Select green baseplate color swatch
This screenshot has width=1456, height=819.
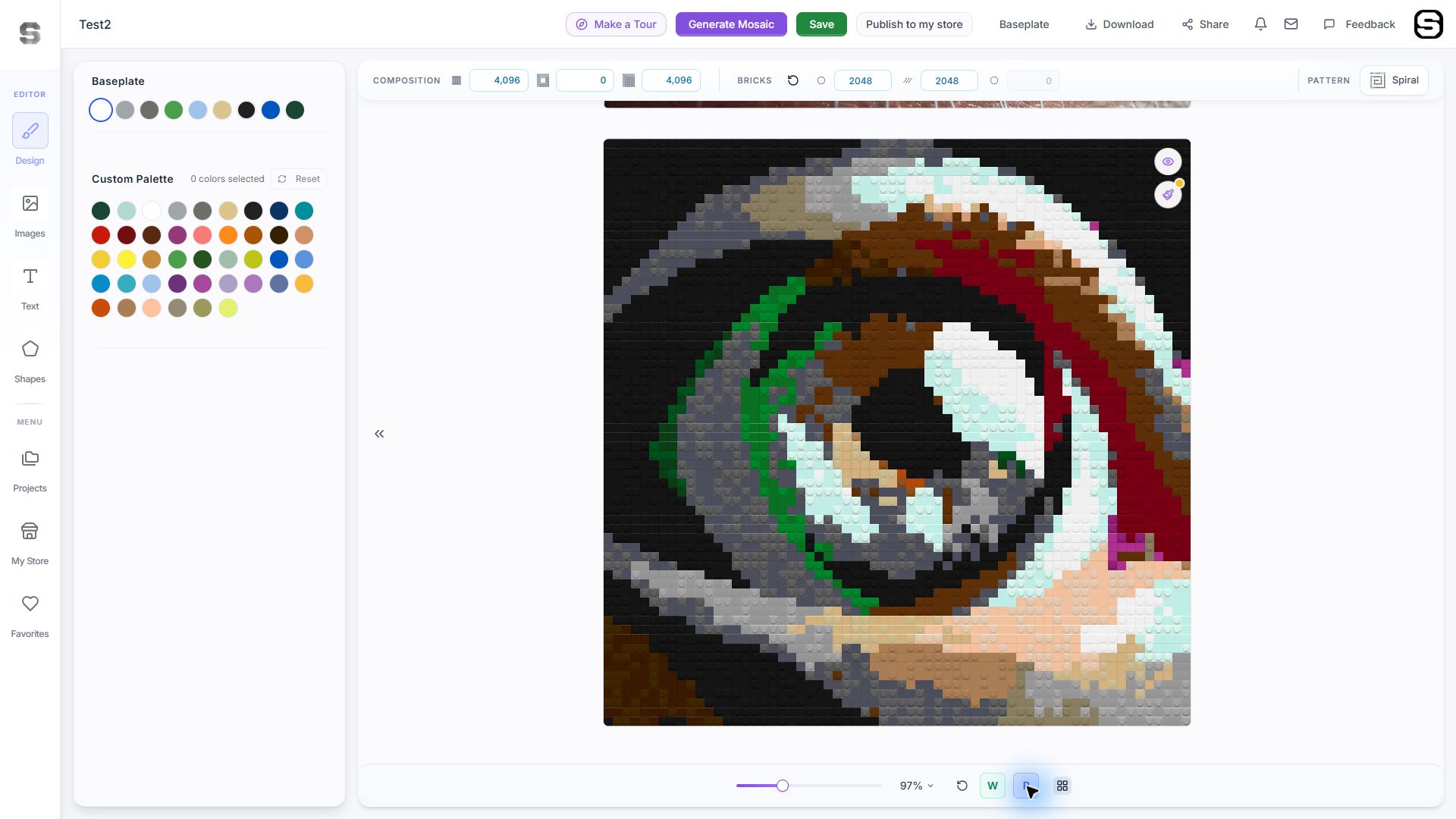tap(174, 110)
